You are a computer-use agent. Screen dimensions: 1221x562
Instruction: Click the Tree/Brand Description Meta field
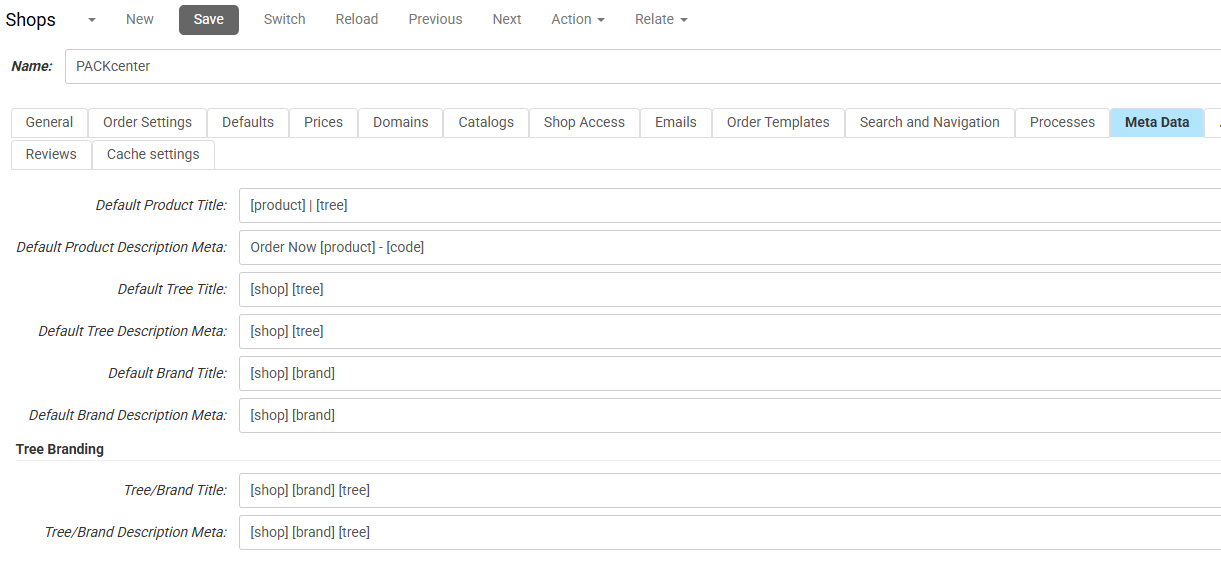click(x=728, y=532)
